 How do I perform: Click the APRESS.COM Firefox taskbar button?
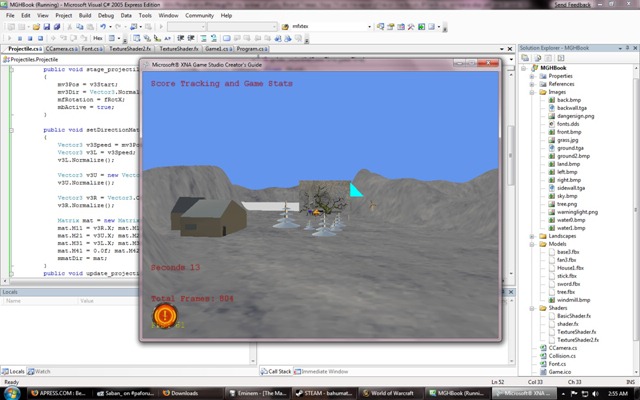(59, 393)
